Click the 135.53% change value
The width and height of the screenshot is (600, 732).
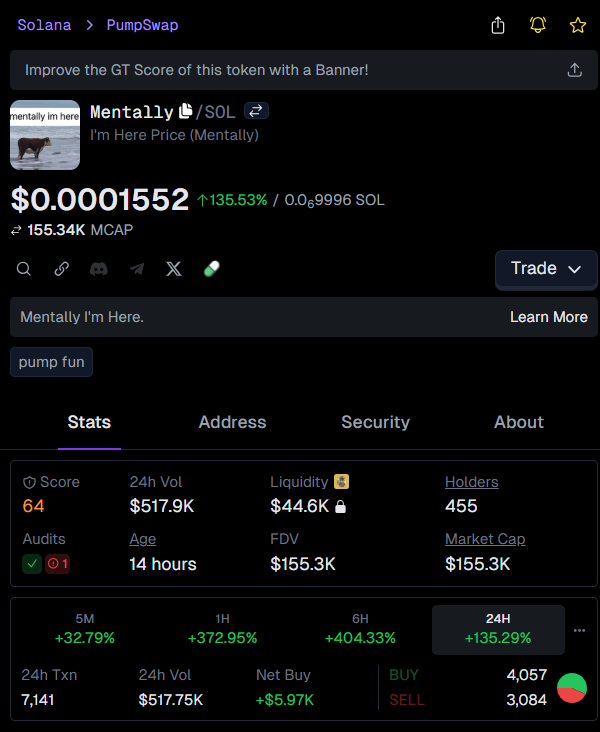tap(232, 200)
